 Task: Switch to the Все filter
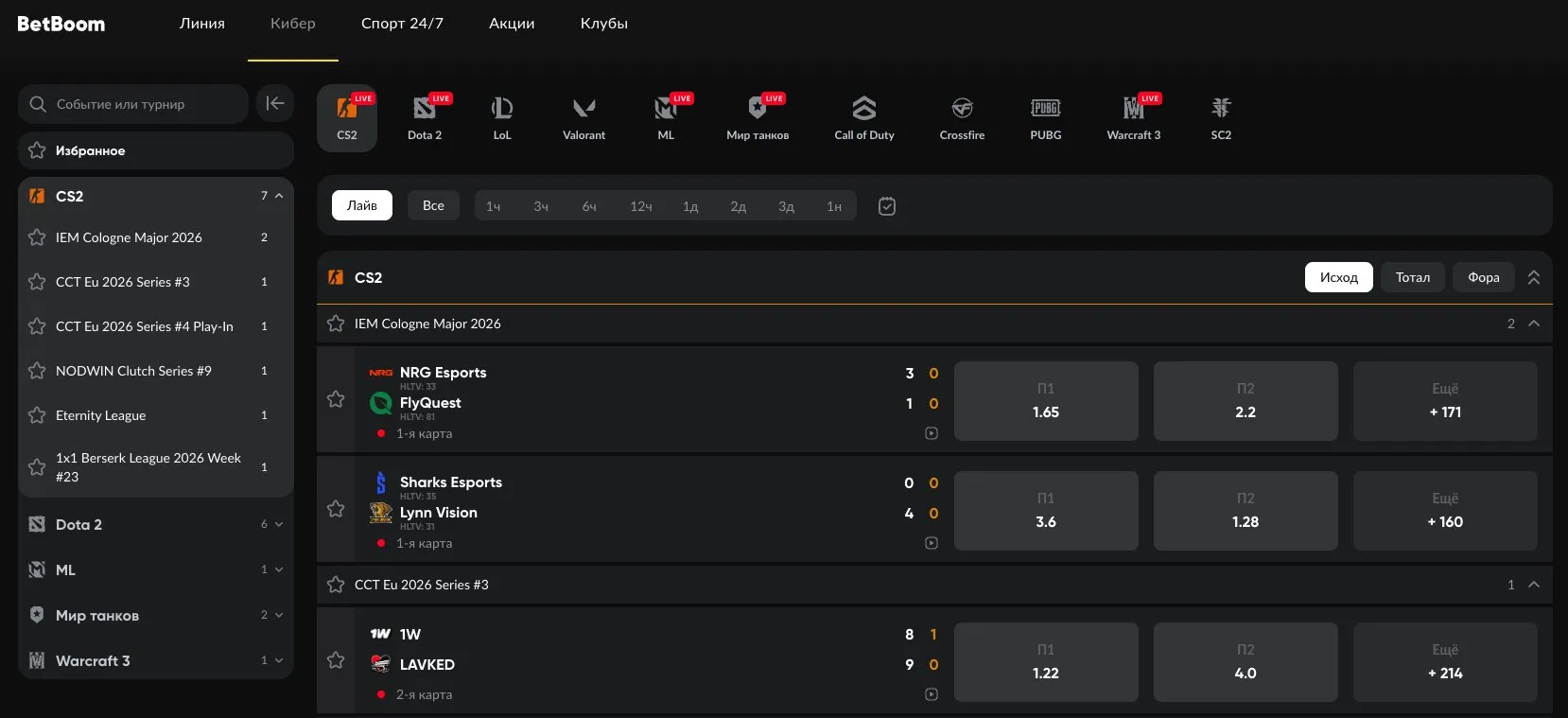(433, 205)
